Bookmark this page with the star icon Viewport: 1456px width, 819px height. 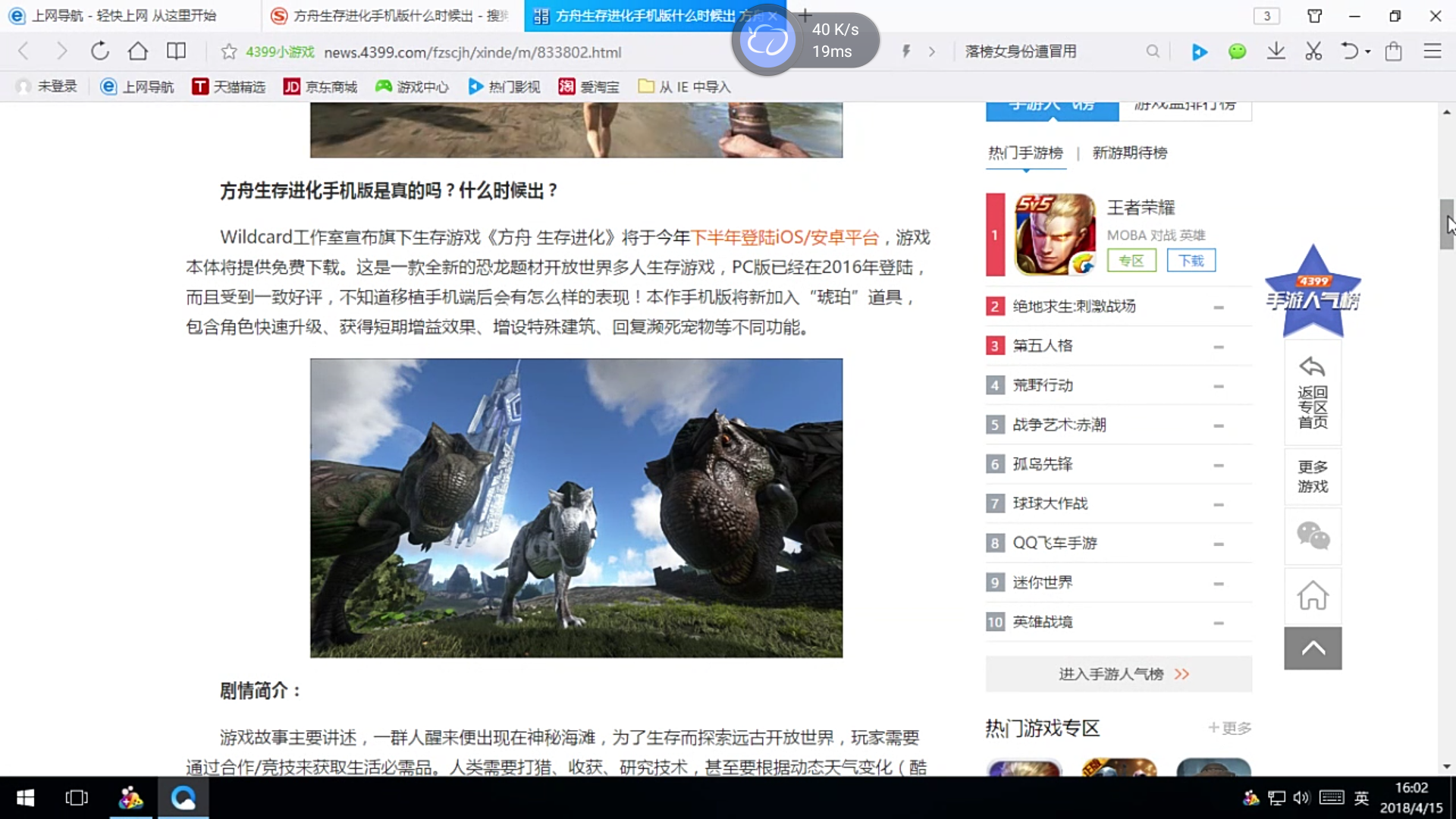coord(229,52)
